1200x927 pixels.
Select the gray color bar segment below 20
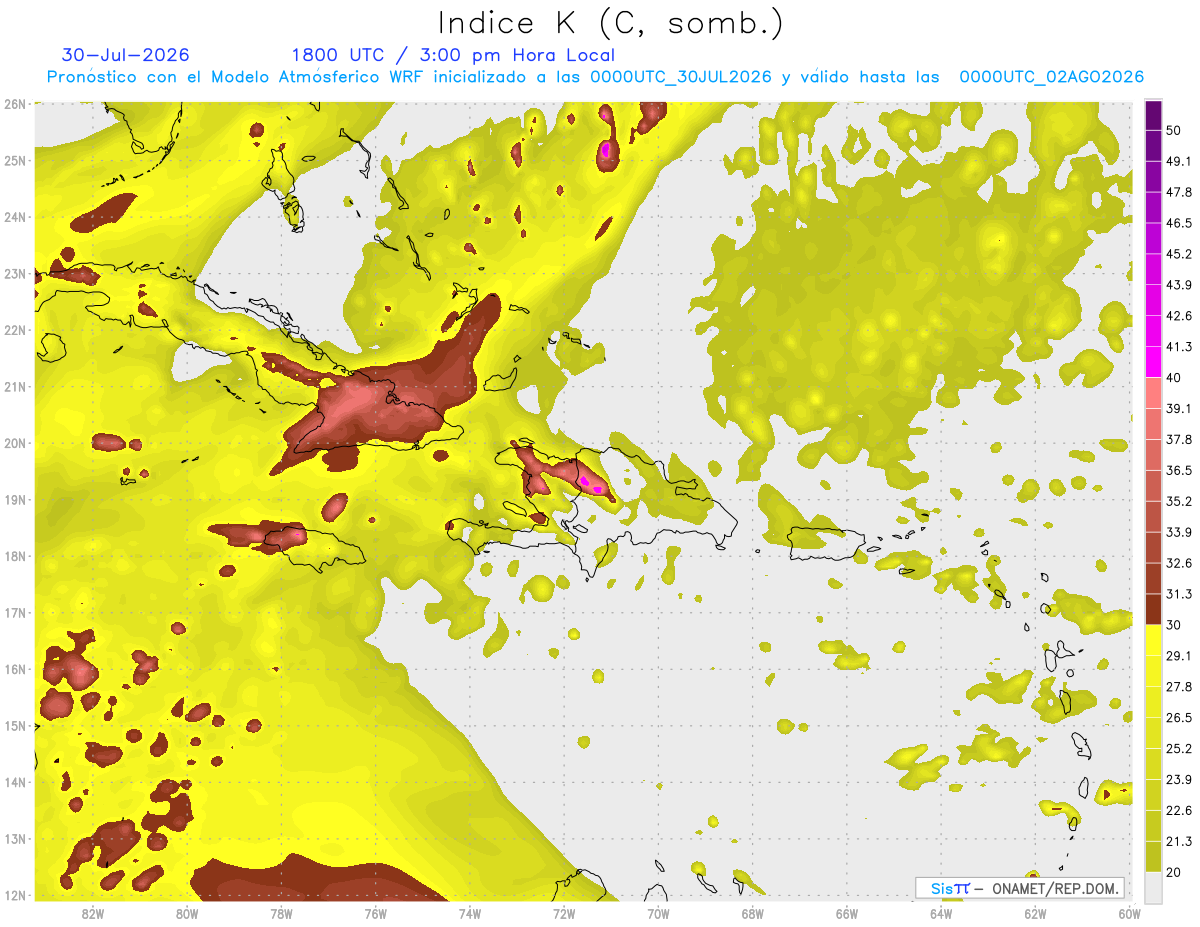pos(1153,886)
